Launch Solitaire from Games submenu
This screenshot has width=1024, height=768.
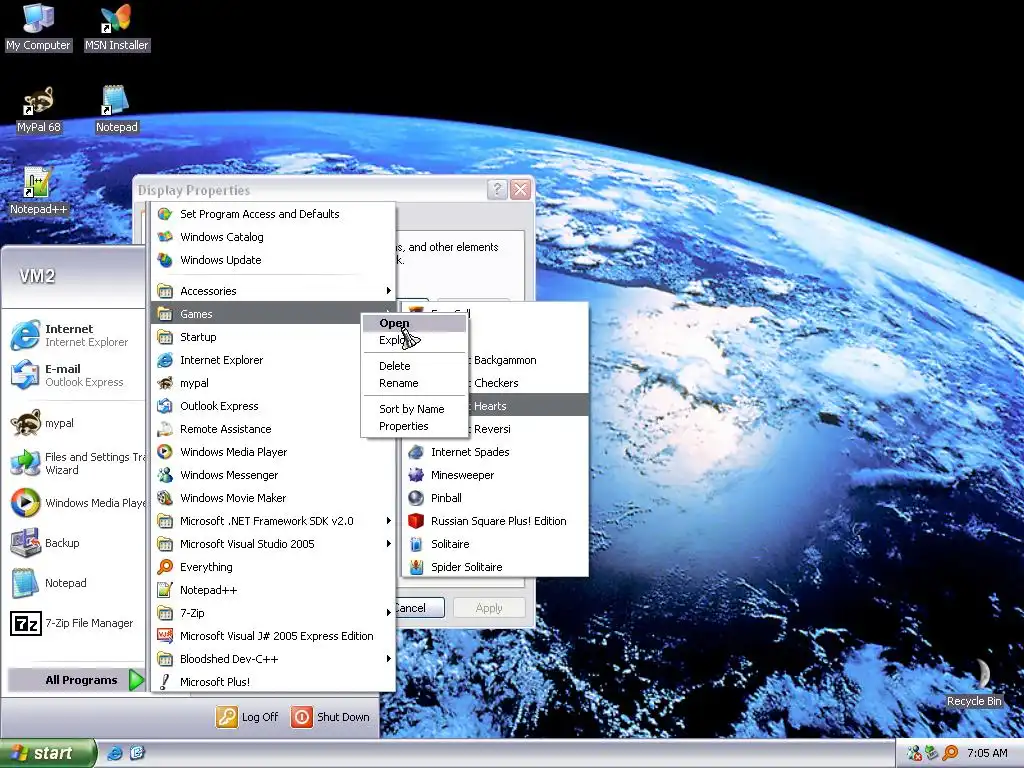coord(495,544)
